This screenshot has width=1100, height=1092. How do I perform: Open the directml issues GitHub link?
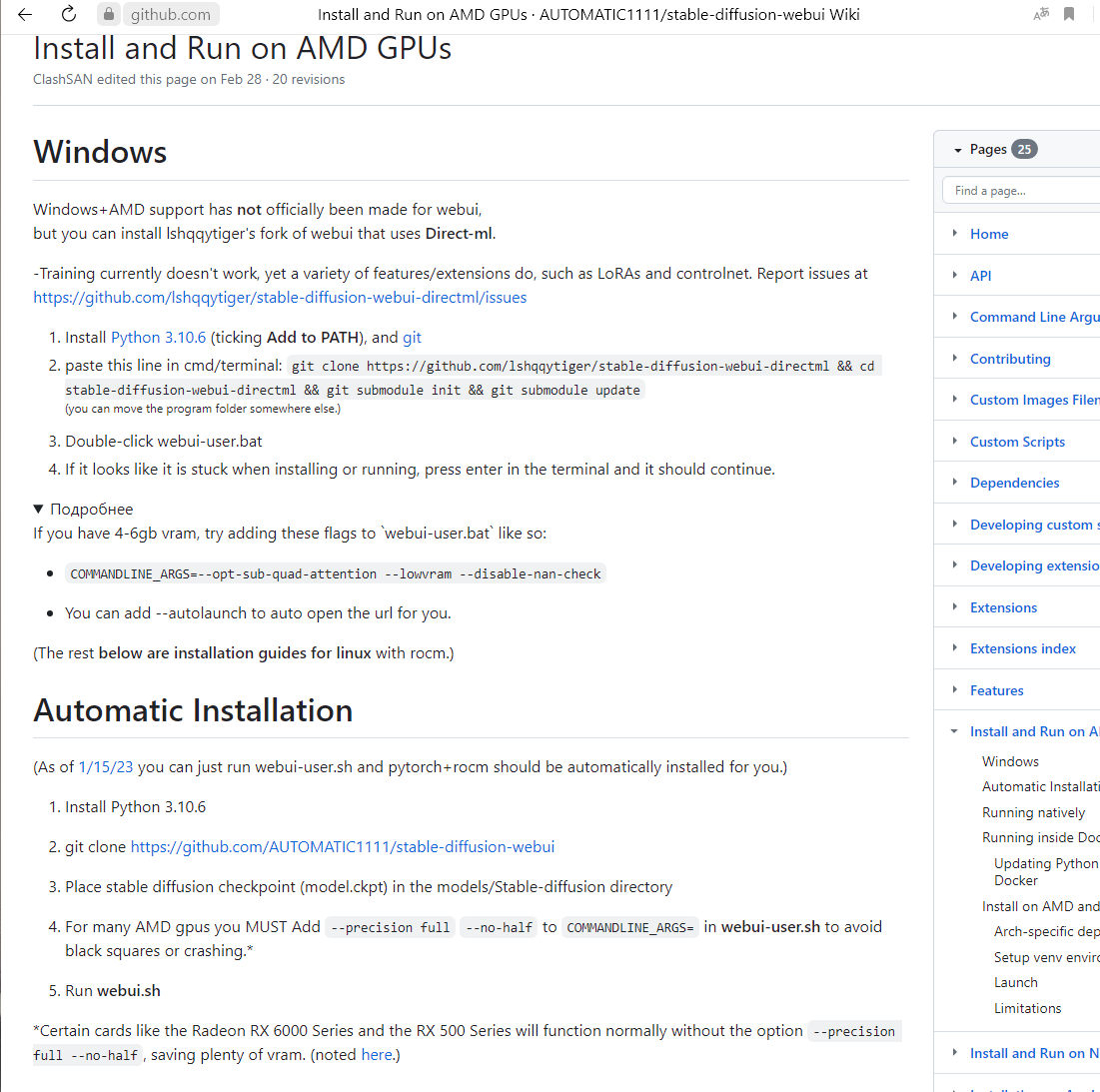[x=280, y=298]
